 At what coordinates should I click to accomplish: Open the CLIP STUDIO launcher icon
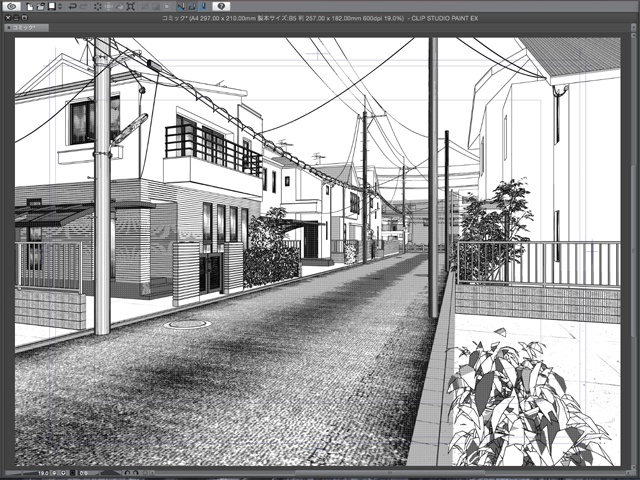[x=11, y=6]
